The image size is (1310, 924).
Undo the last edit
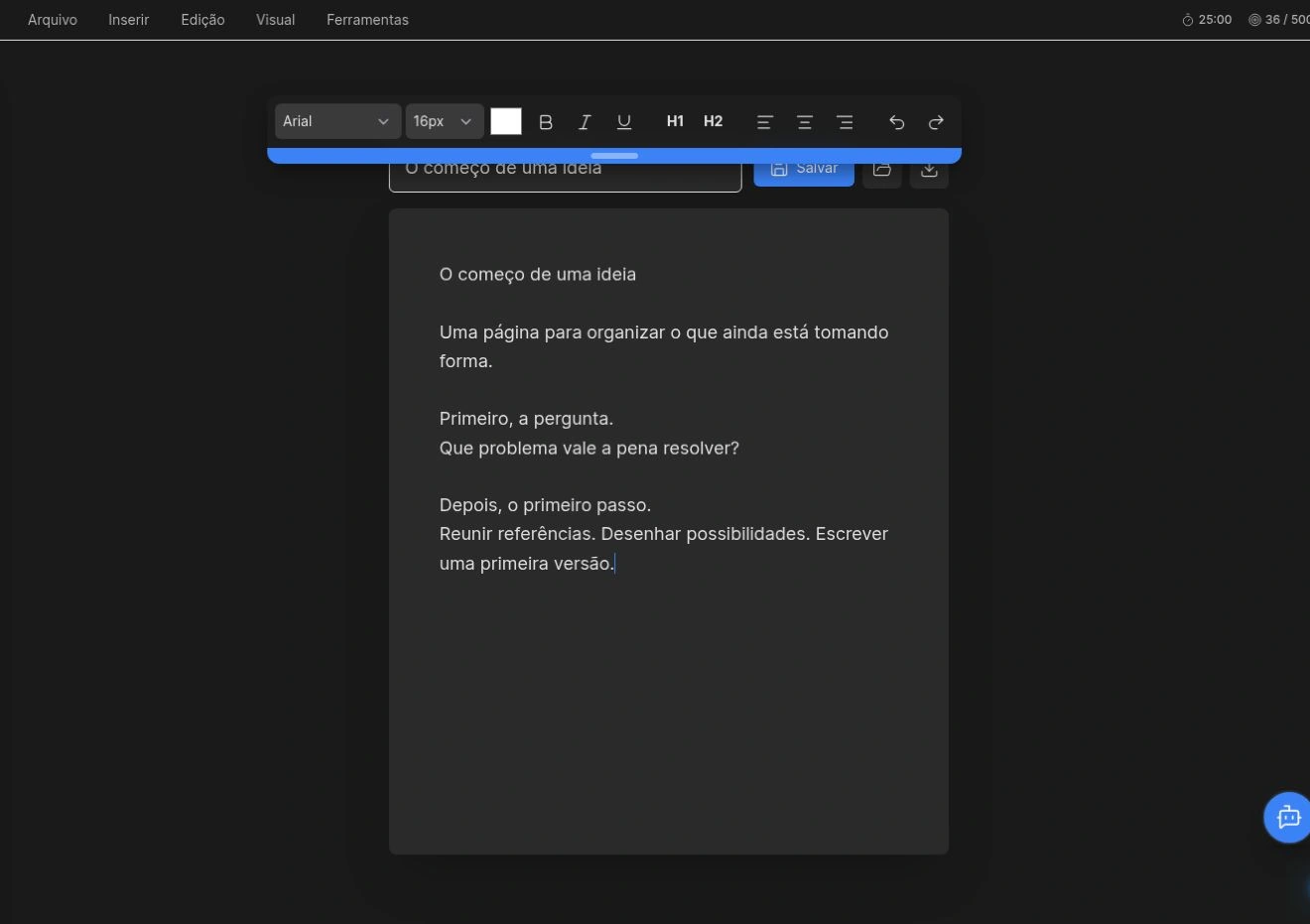click(x=897, y=122)
